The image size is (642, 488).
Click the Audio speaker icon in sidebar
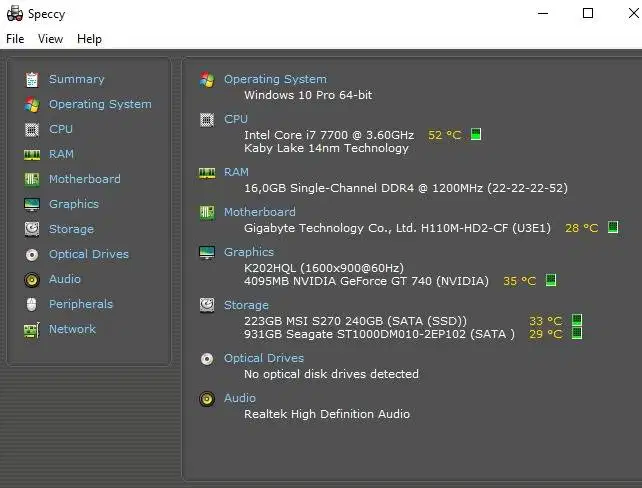32,280
